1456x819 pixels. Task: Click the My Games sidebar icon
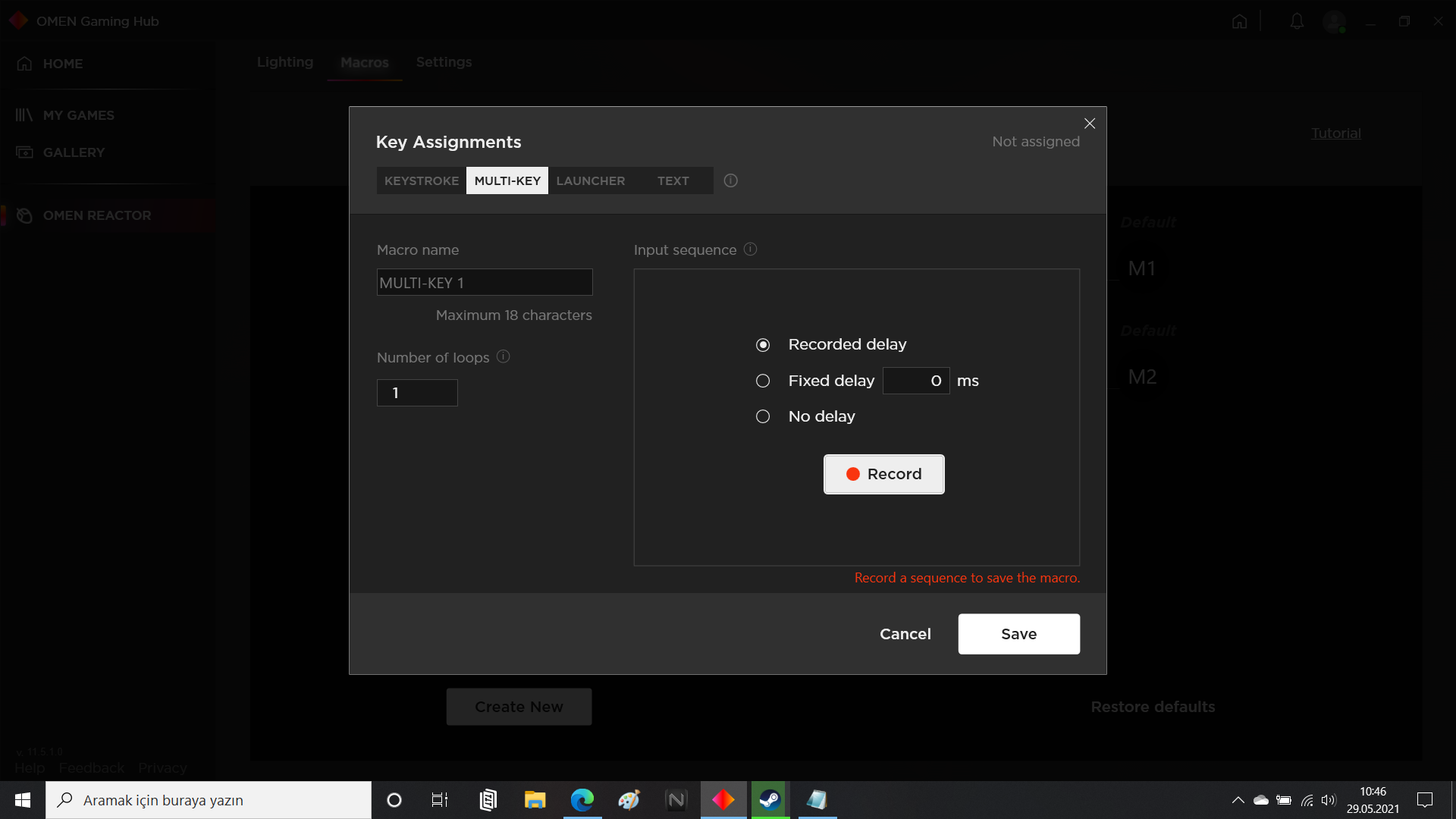click(x=24, y=115)
